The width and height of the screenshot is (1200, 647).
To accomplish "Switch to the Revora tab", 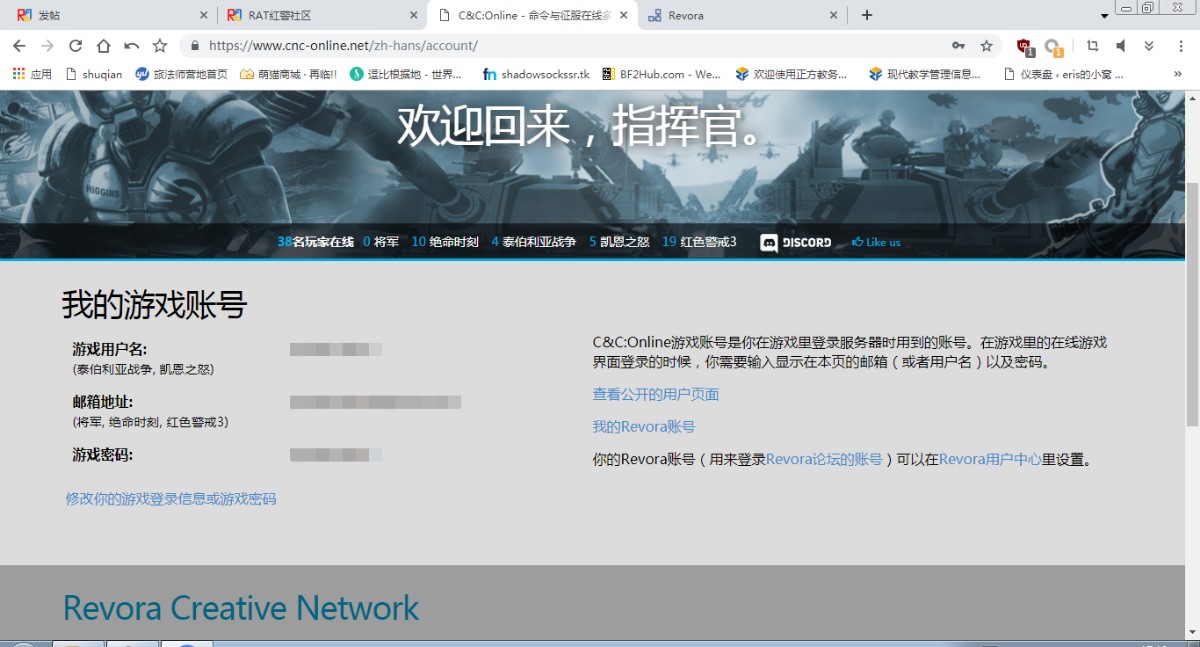I will coord(741,15).
